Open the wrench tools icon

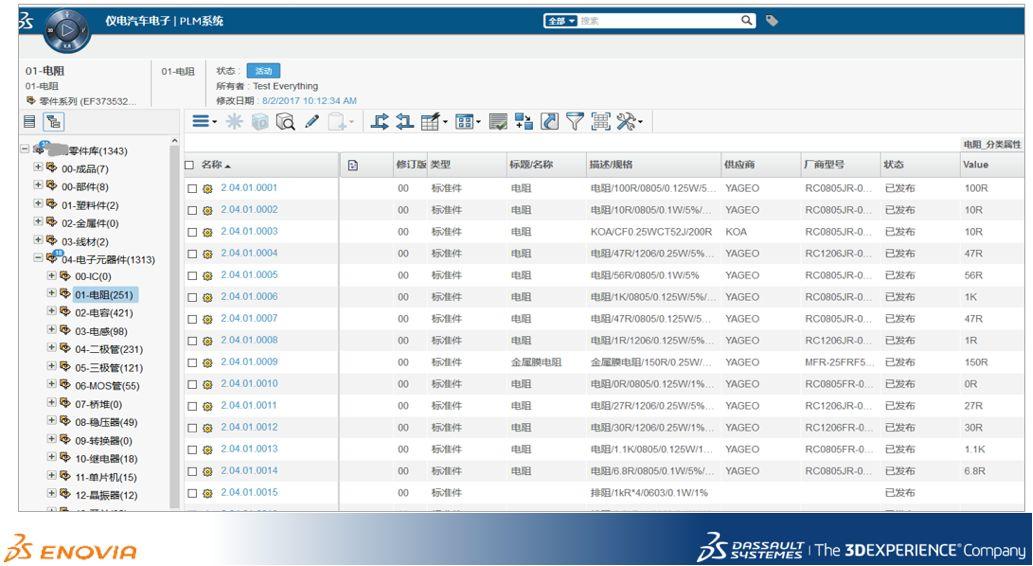[627, 121]
